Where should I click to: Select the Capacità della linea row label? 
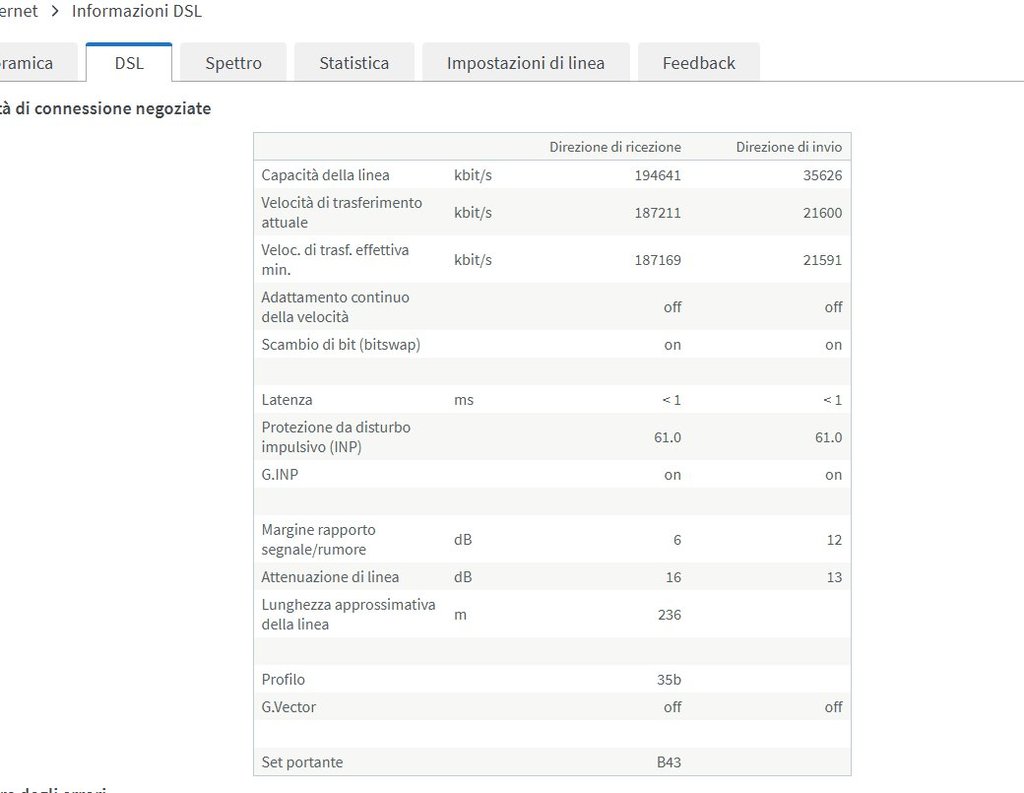coord(325,175)
